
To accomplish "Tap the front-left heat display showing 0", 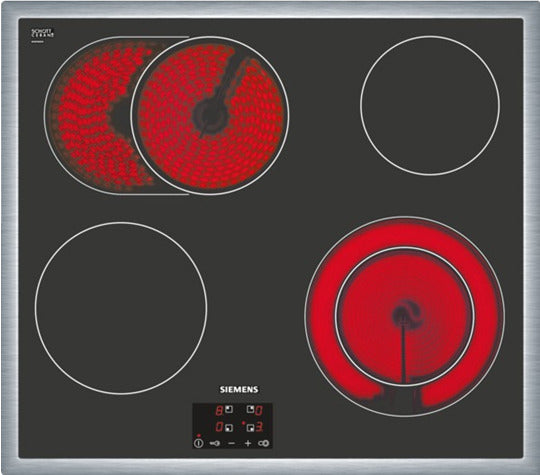I will point(219,427).
